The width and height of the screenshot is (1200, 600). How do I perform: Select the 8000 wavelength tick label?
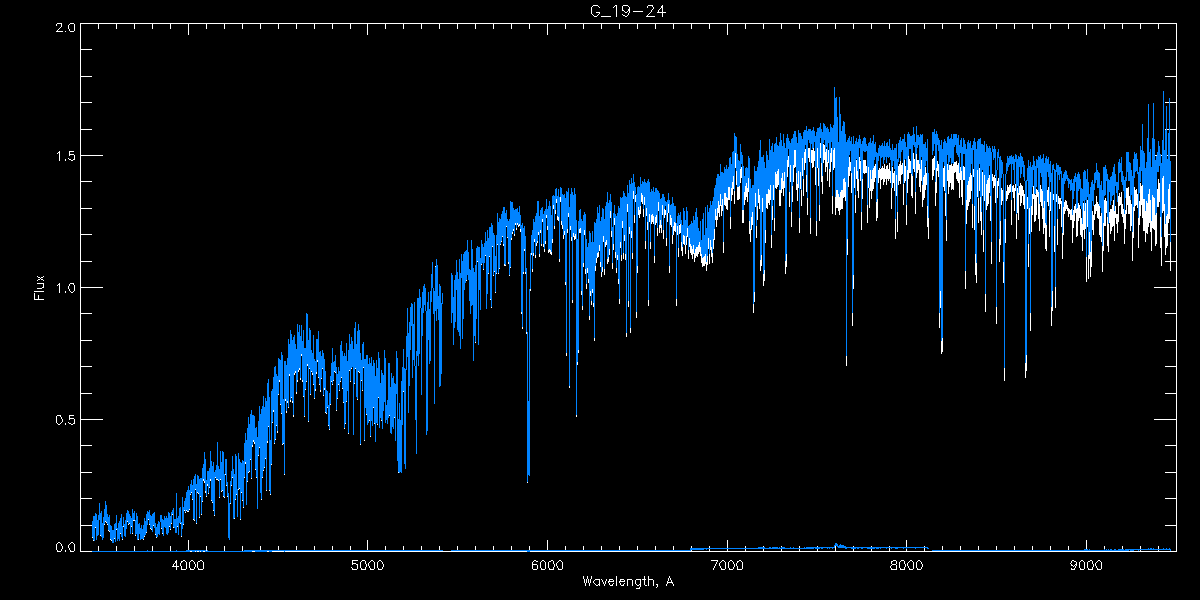[906, 564]
